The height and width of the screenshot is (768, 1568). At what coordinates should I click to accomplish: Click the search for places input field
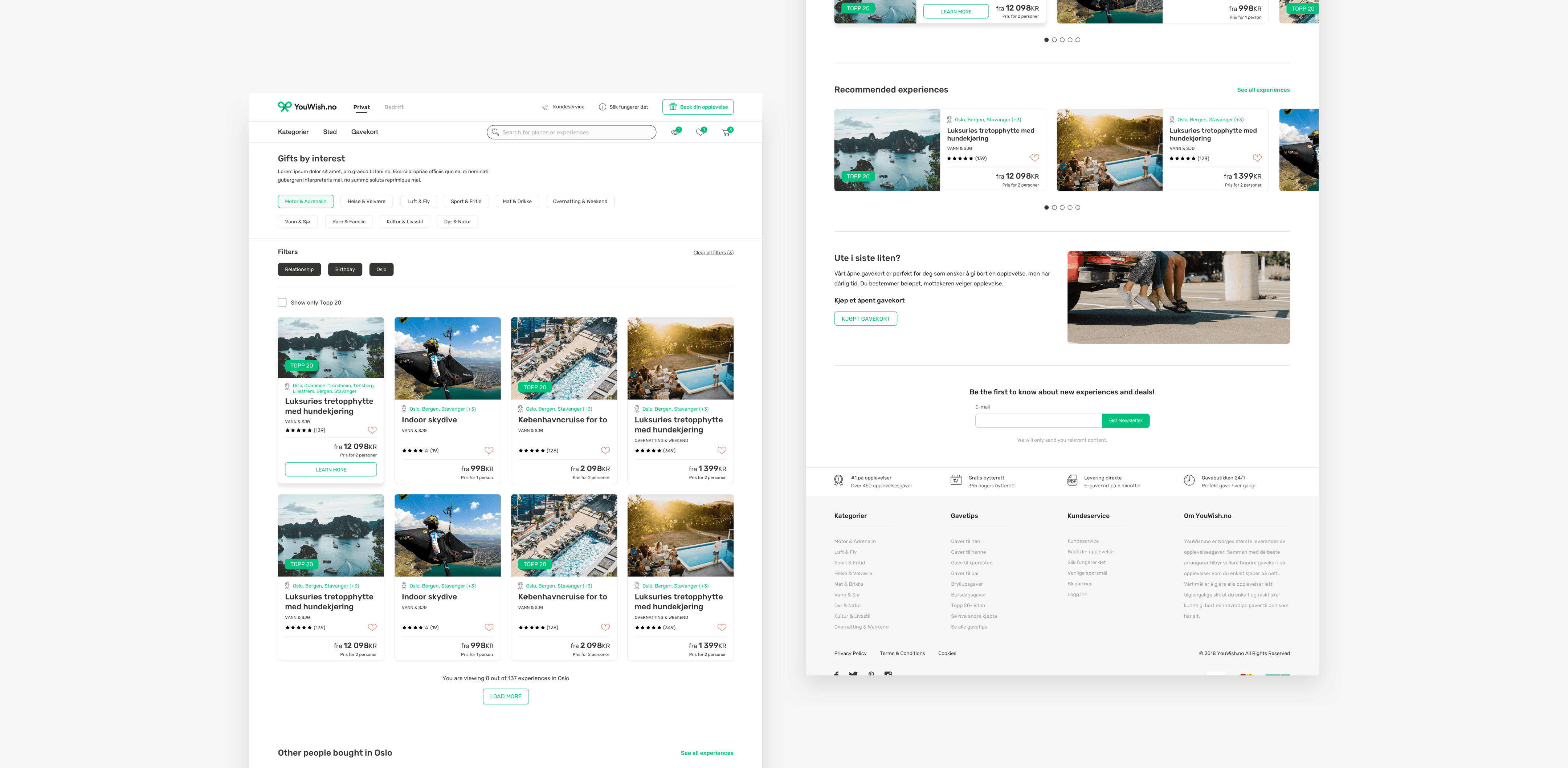click(x=572, y=132)
